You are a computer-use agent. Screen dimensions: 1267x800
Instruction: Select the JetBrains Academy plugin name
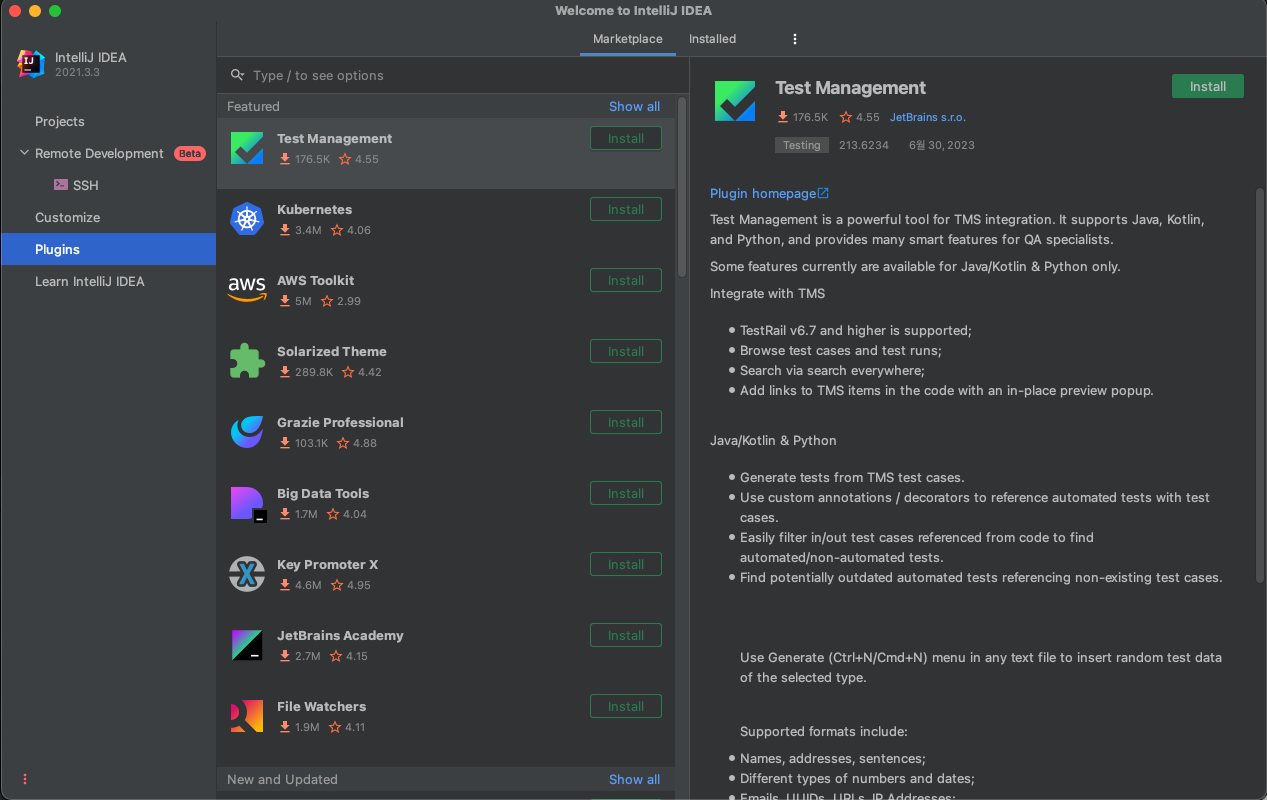click(x=340, y=635)
